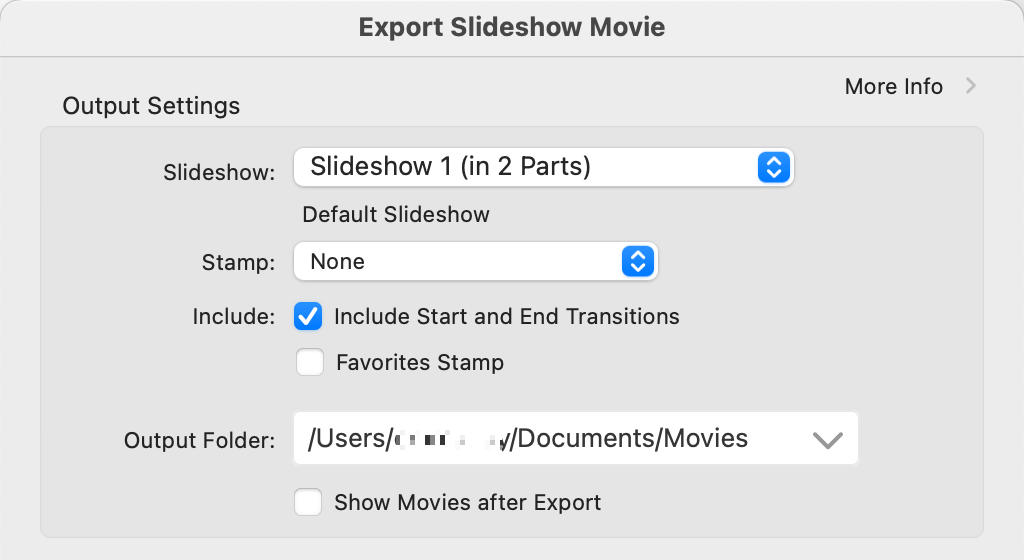Click the Include: field label

tap(233, 317)
